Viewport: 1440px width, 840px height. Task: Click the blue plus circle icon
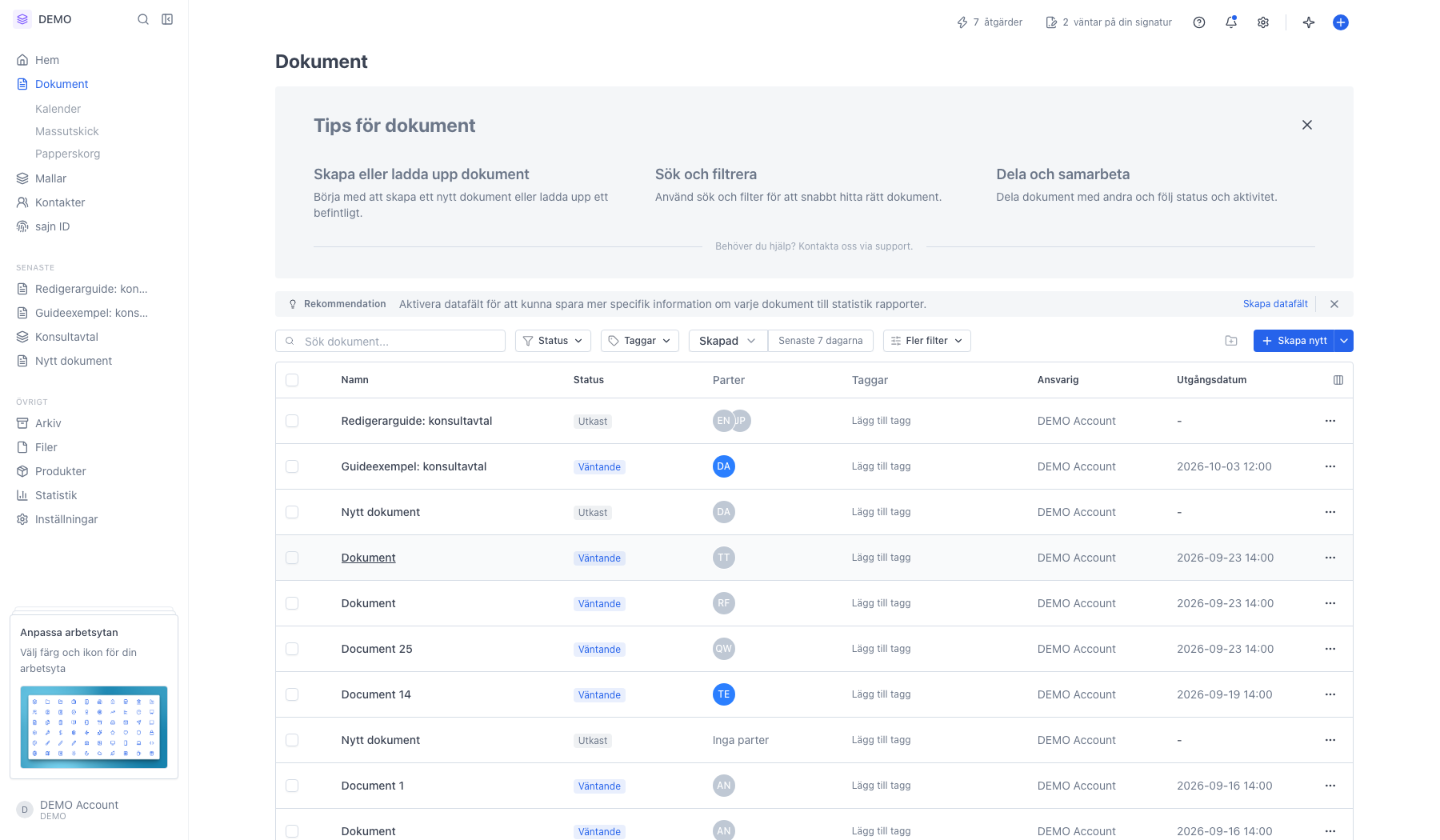tap(1341, 22)
